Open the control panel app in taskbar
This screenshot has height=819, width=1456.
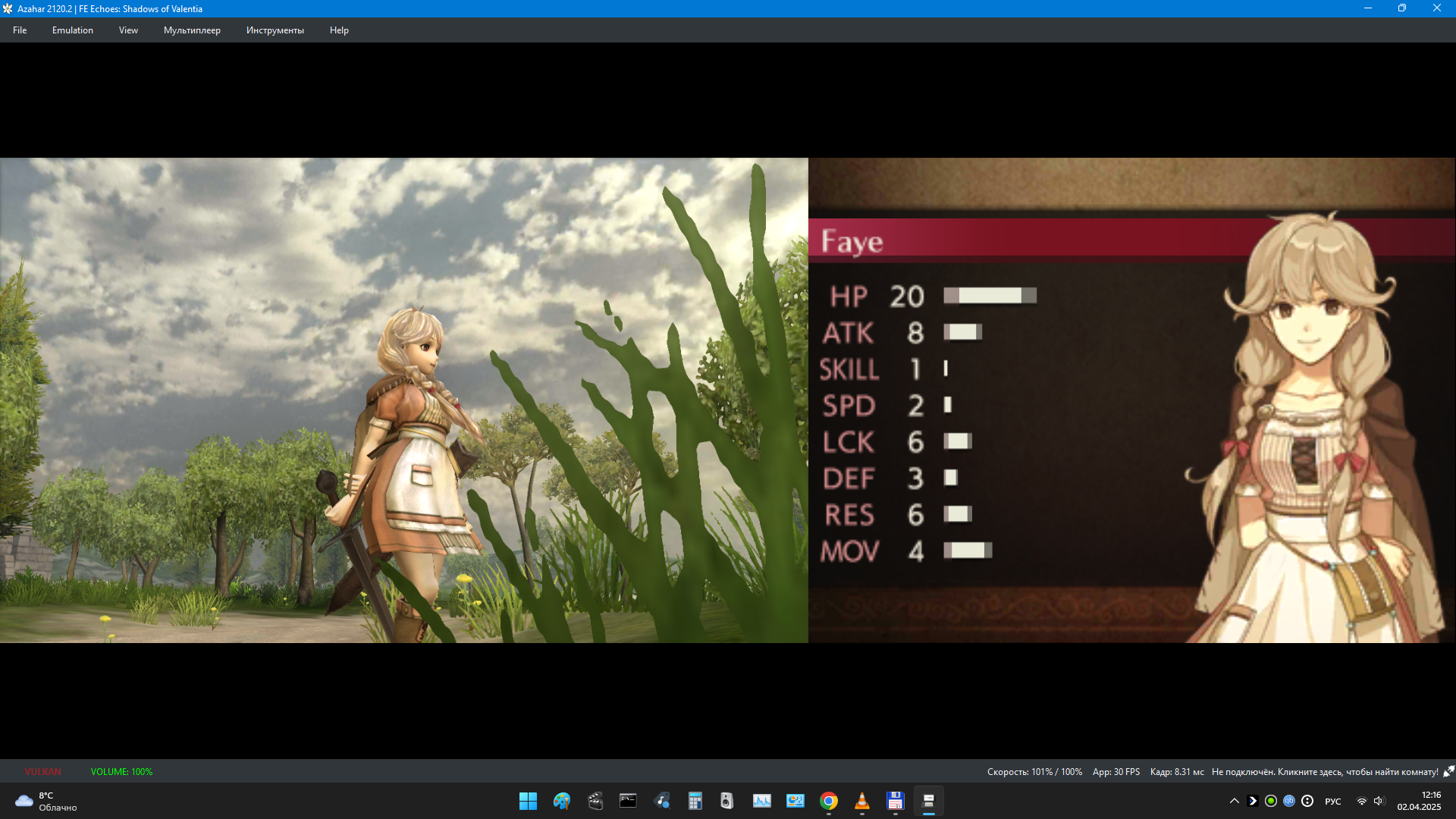point(795,801)
